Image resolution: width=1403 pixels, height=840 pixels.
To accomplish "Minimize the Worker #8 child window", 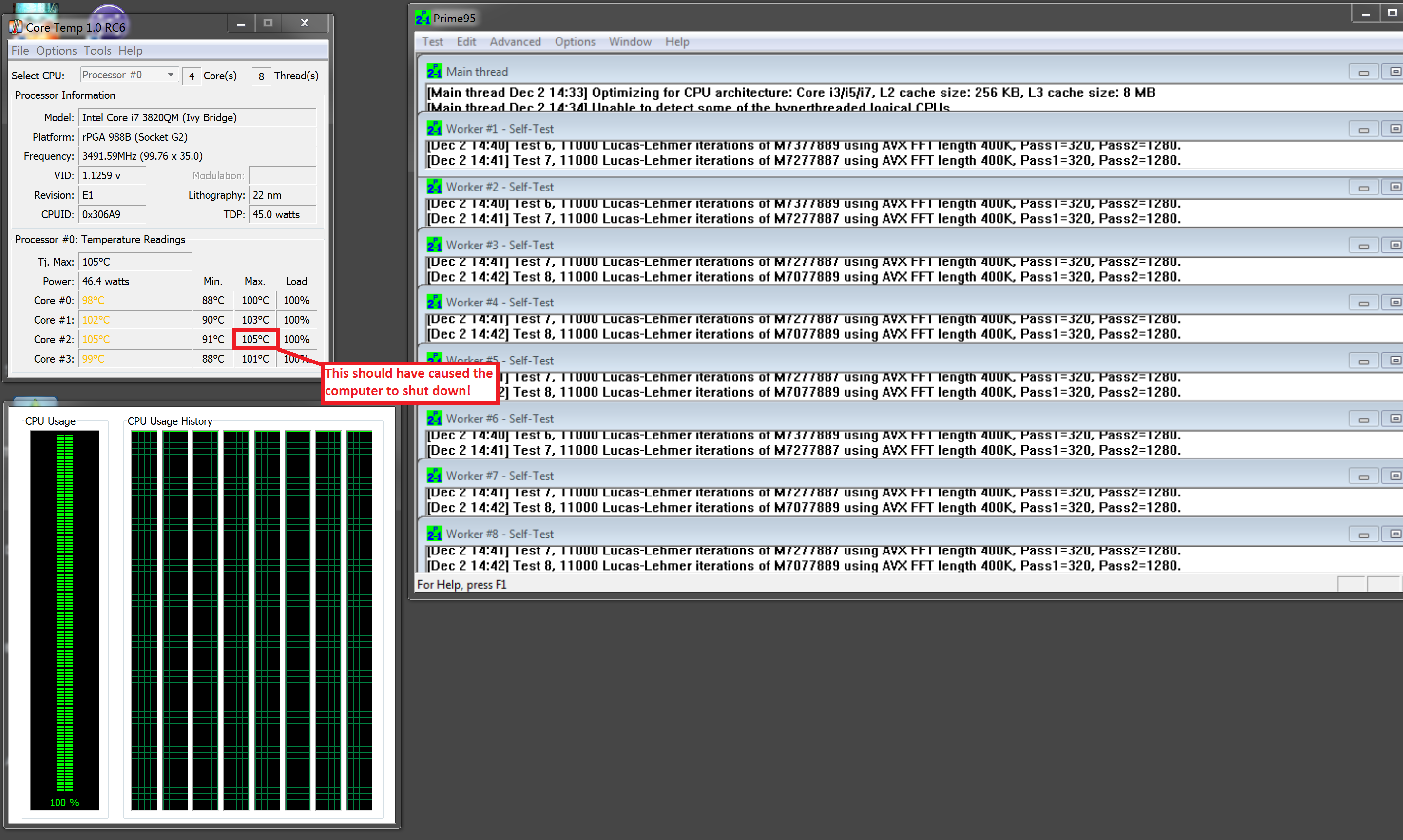I will [x=1364, y=535].
